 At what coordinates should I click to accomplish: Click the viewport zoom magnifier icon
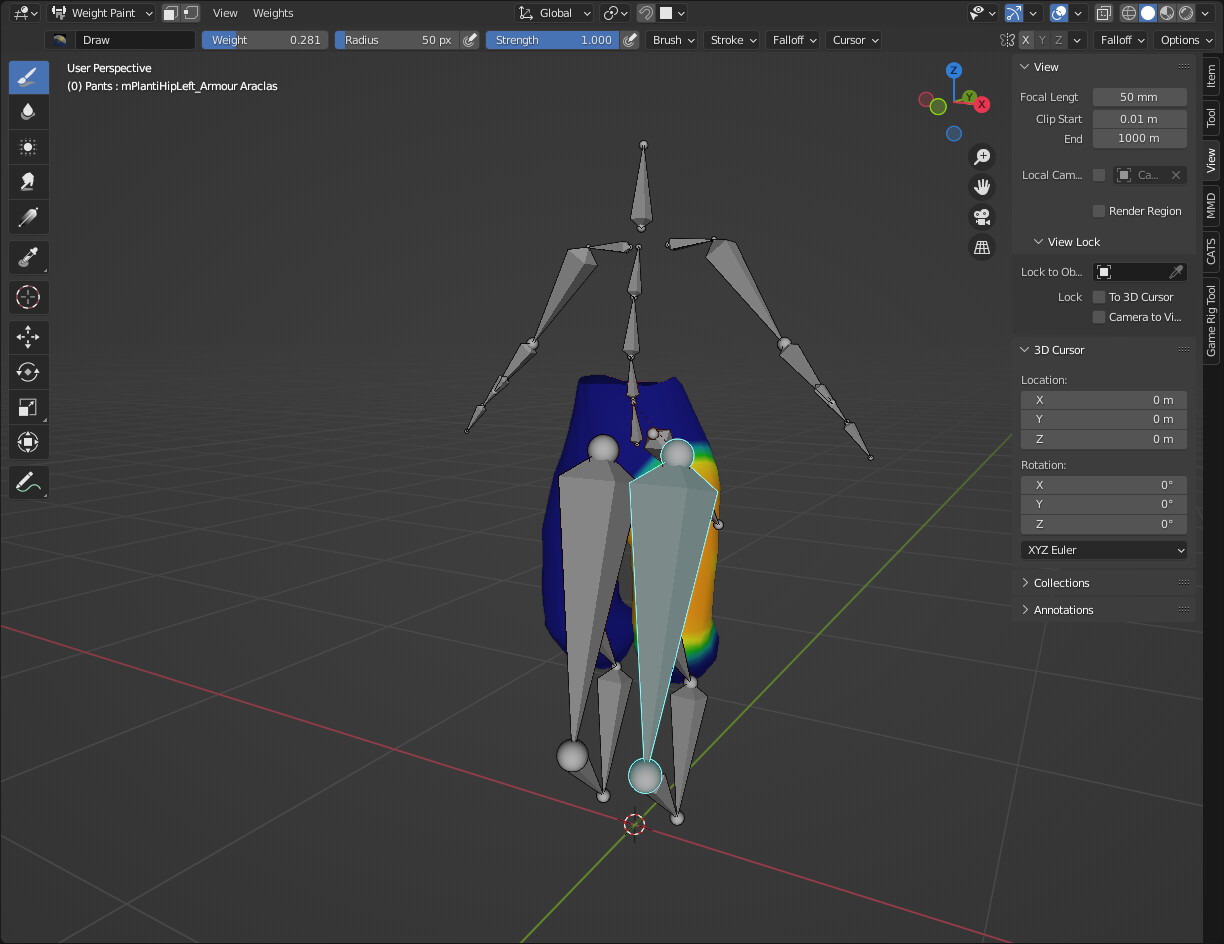[982, 156]
